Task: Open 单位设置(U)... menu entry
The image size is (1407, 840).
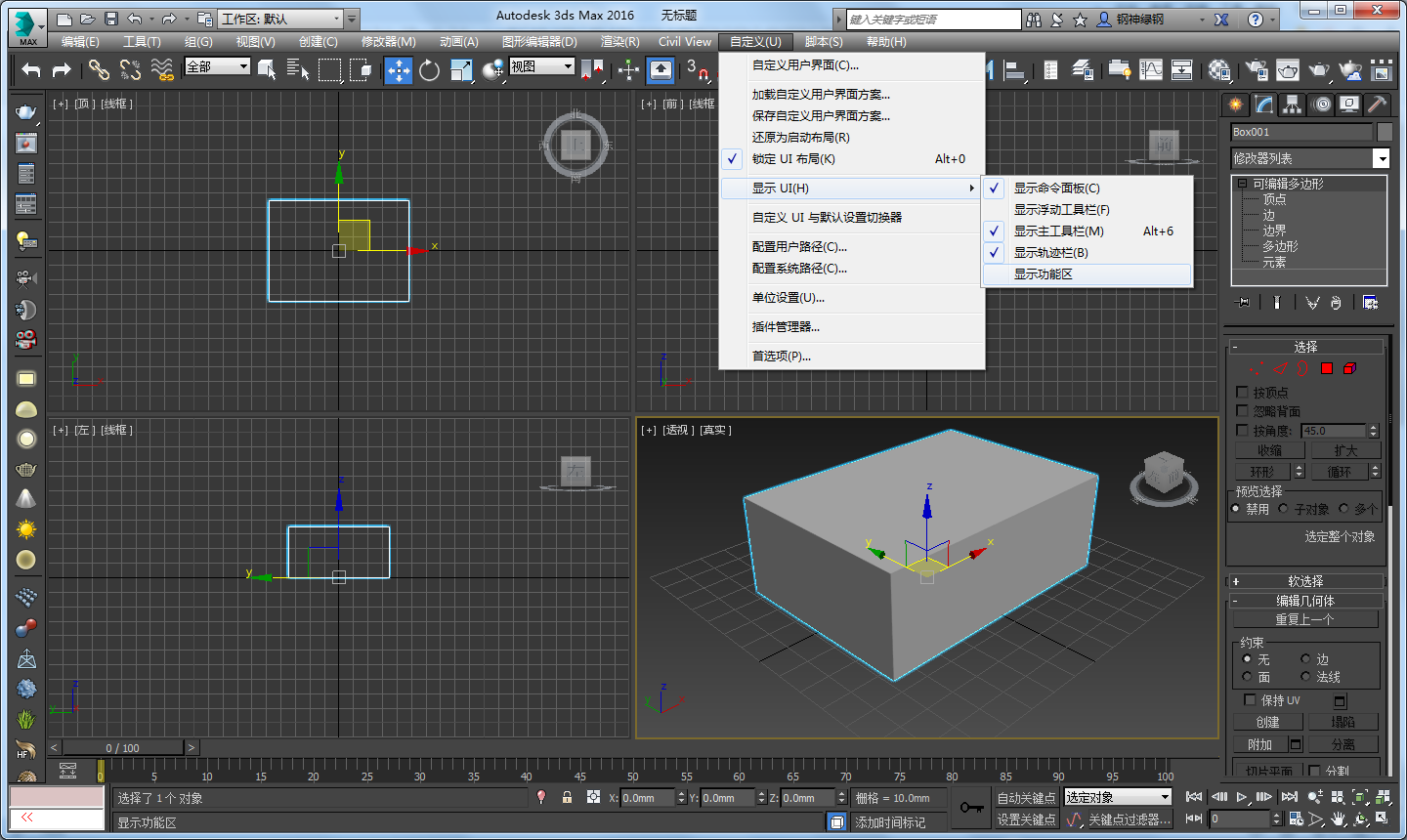Action: (851, 297)
